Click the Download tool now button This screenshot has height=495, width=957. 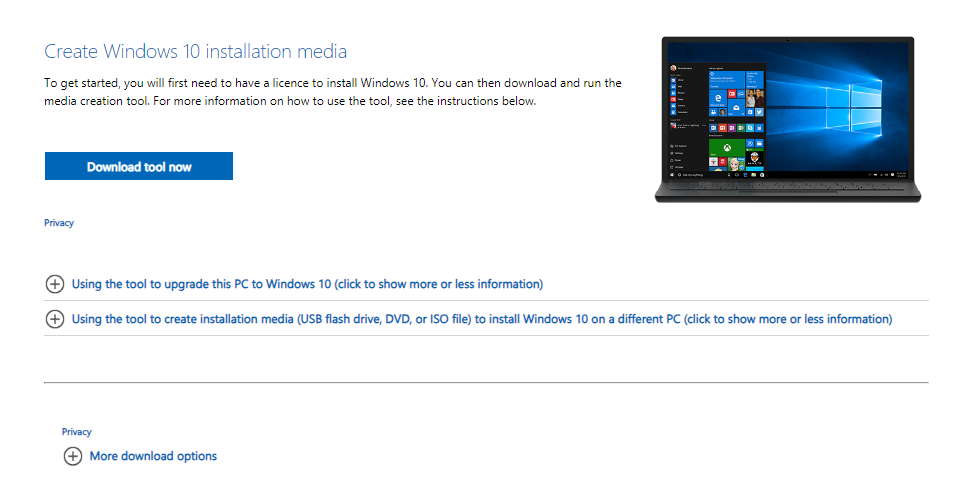point(139,166)
